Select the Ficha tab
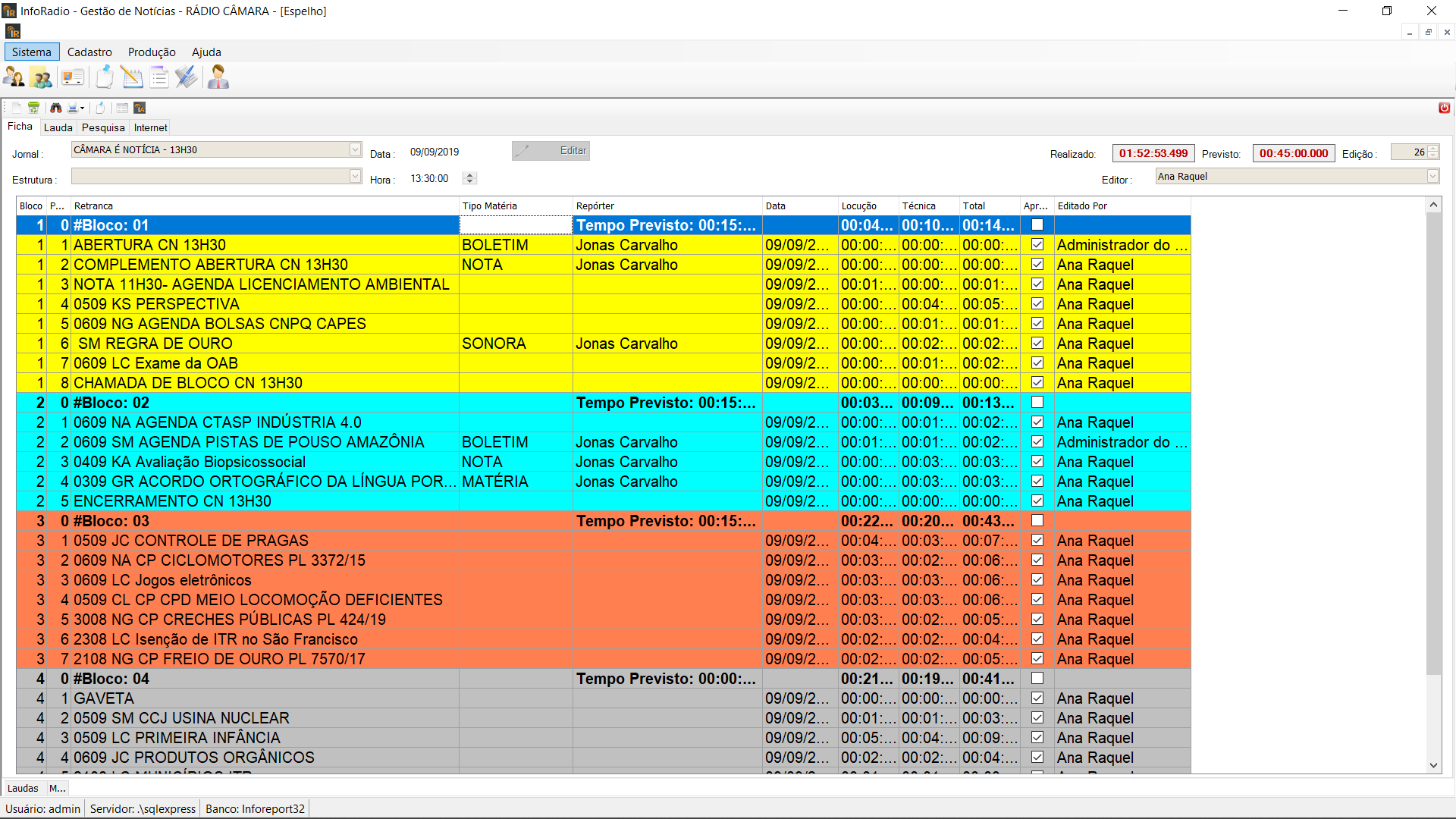 [20, 127]
